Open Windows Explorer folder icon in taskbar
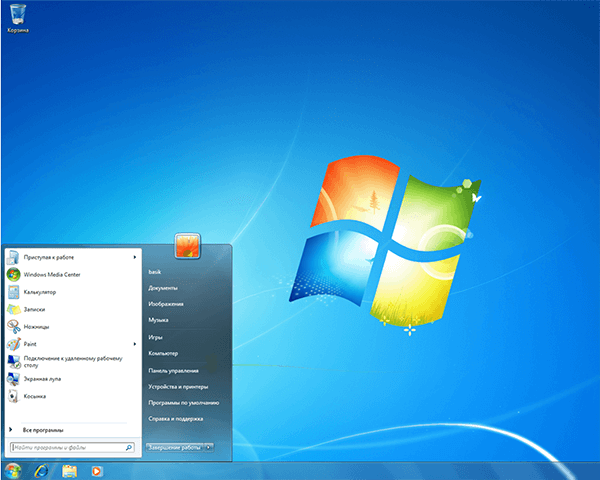 click(69, 471)
